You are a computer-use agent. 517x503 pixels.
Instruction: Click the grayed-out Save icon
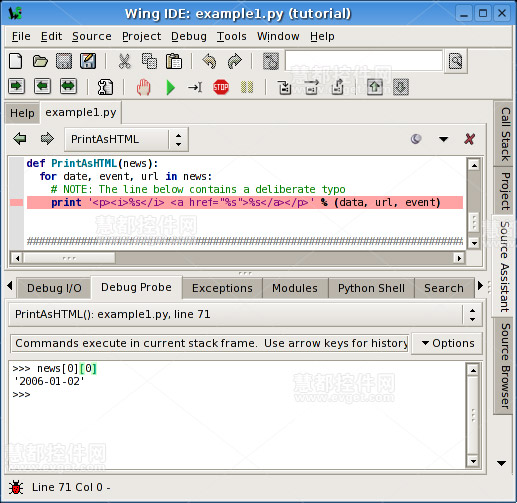pyautogui.click(x=64, y=61)
